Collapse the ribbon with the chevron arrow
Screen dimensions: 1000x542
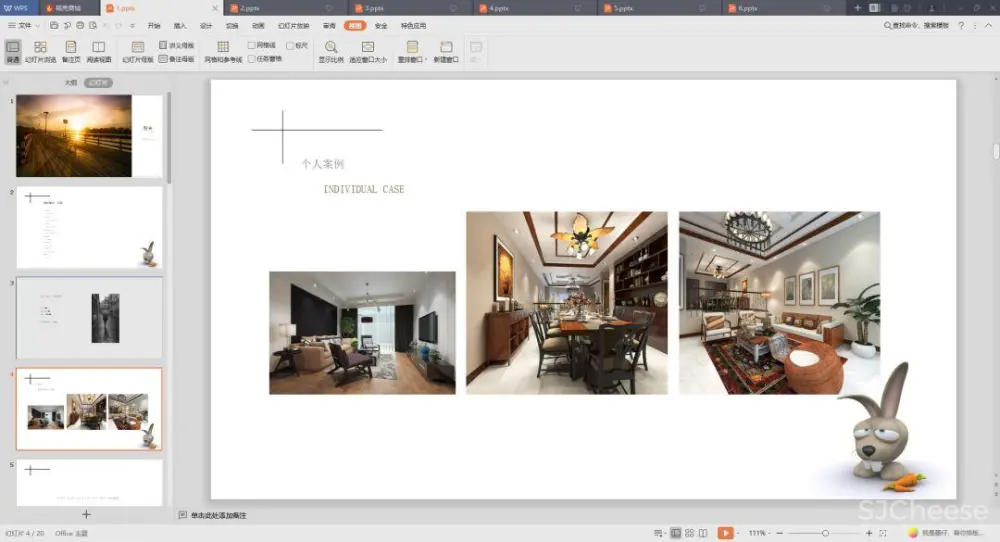[976, 25]
